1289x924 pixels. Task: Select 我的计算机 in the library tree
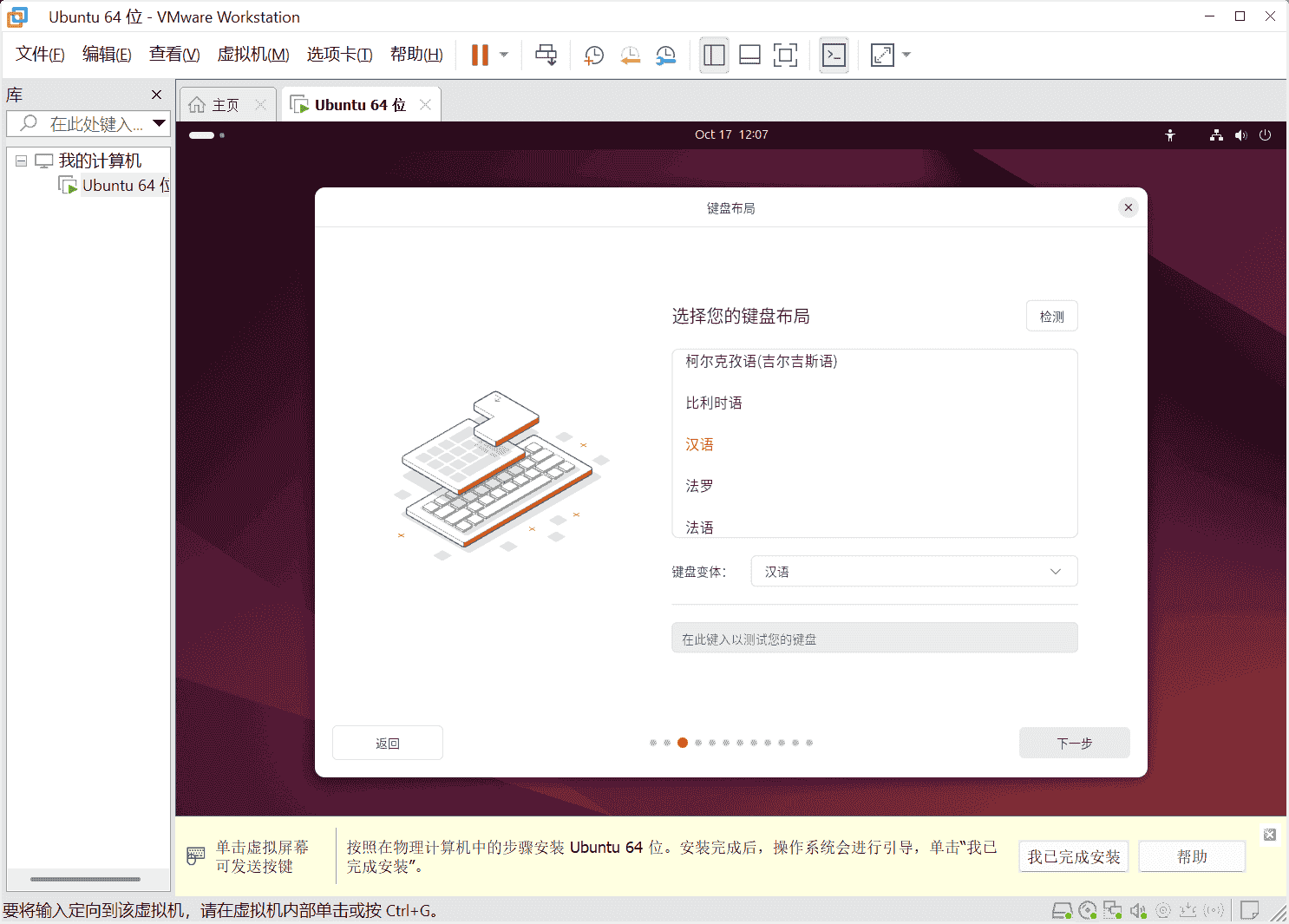click(99, 161)
